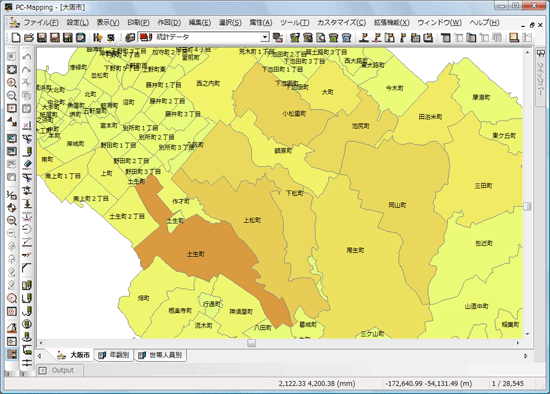
Task: Switch to the 年齢別 tab
Action: 114,355
